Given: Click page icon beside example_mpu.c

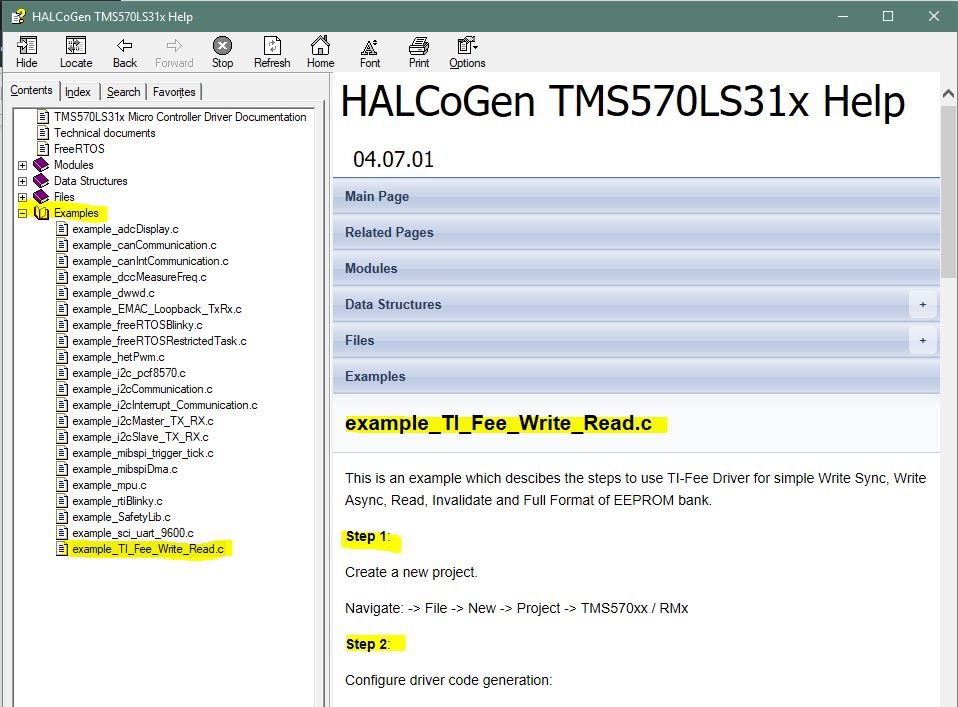Looking at the screenshot, I should (x=62, y=485).
